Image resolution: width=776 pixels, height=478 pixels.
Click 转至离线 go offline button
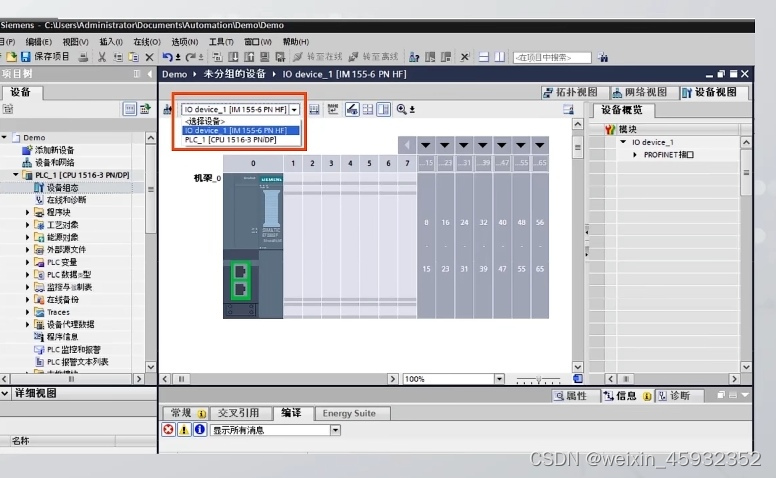[374, 57]
